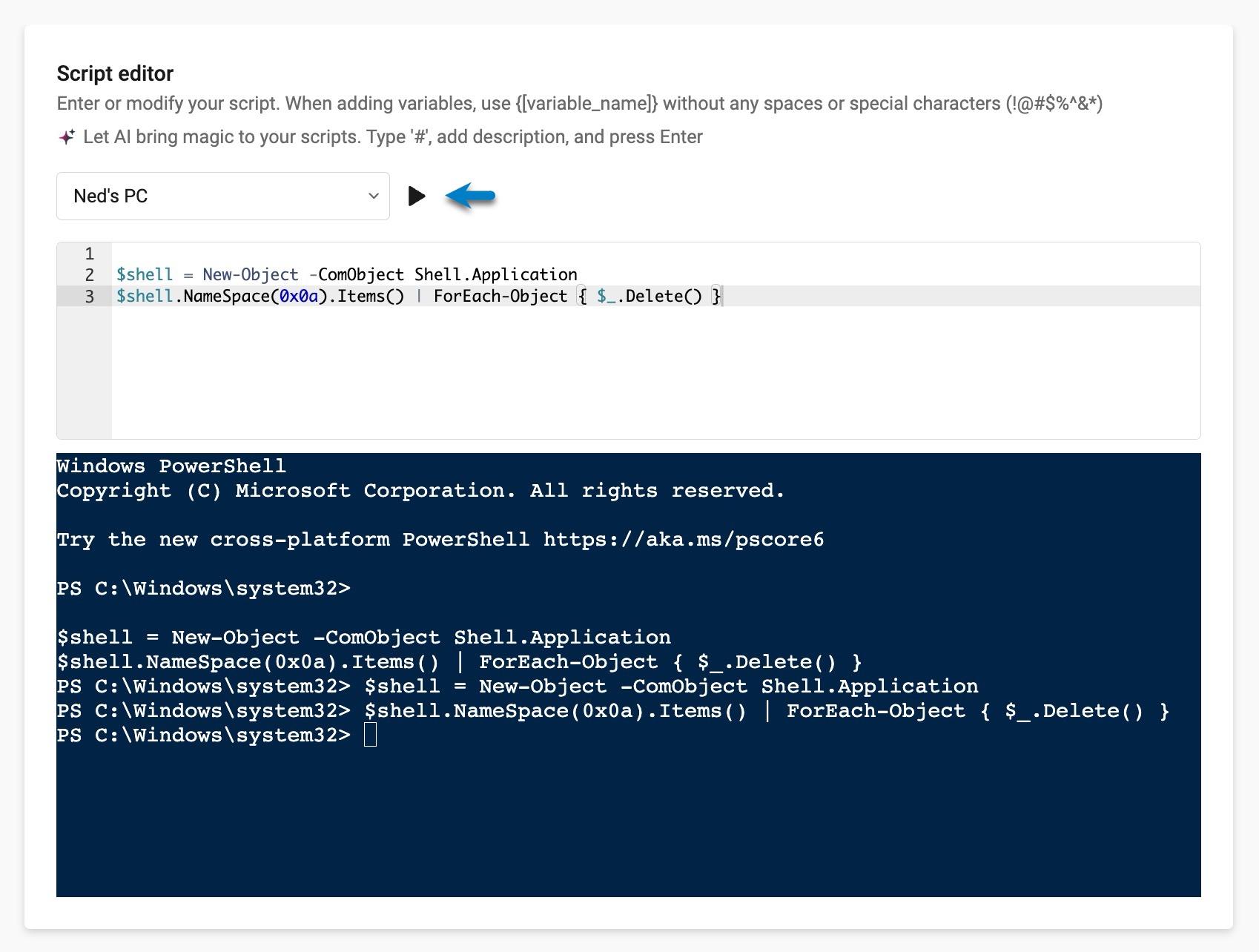Click the terminal prompt line with New-Object command
The image size is (1259, 952).
click(518, 687)
